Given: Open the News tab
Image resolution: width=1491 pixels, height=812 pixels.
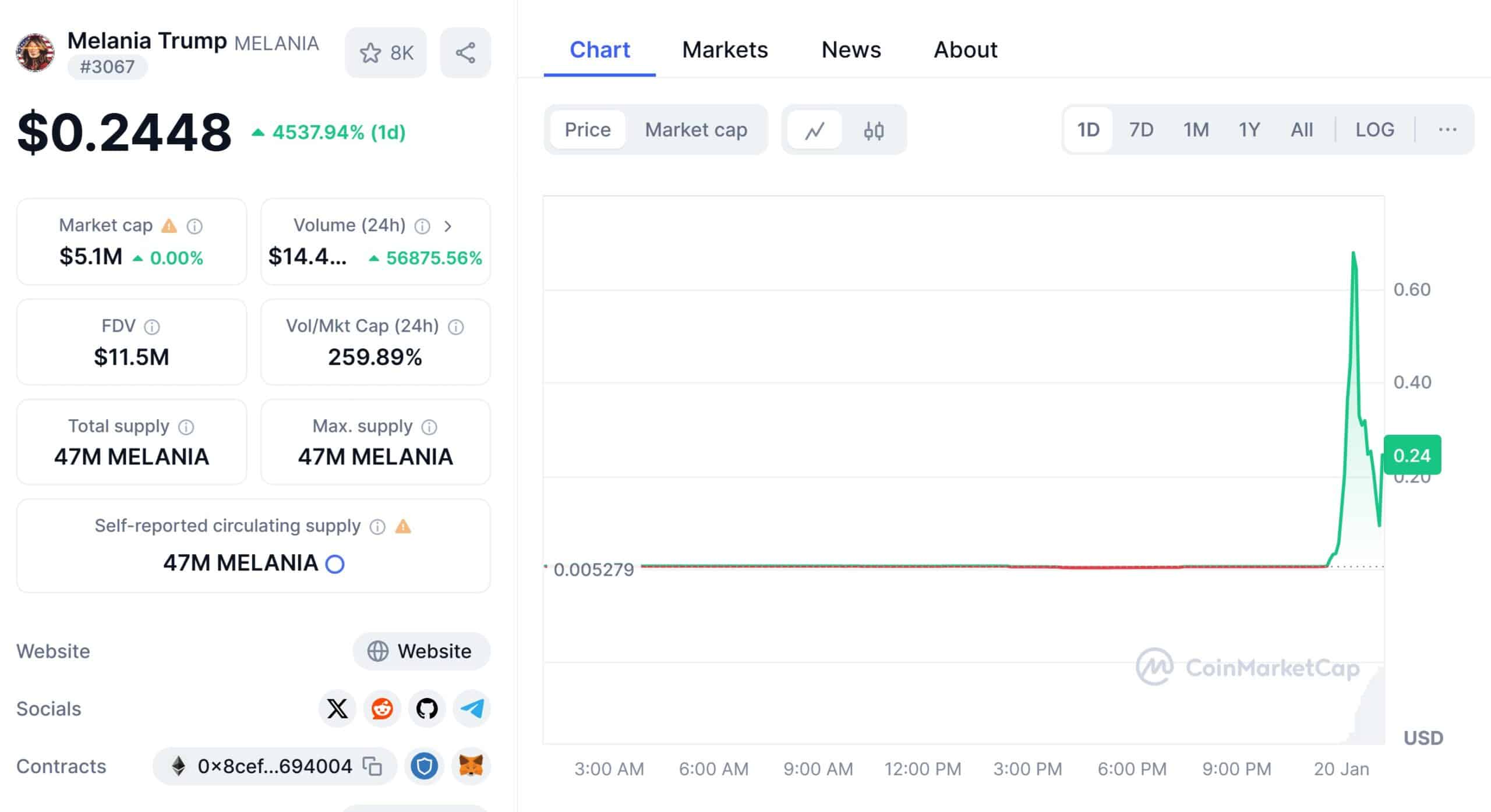Looking at the screenshot, I should coord(850,50).
